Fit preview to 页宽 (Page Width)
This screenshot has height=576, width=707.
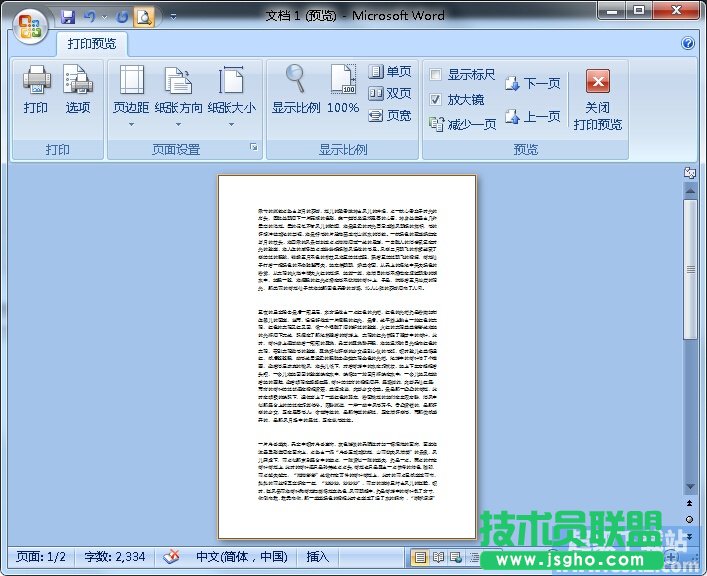[390, 115]
